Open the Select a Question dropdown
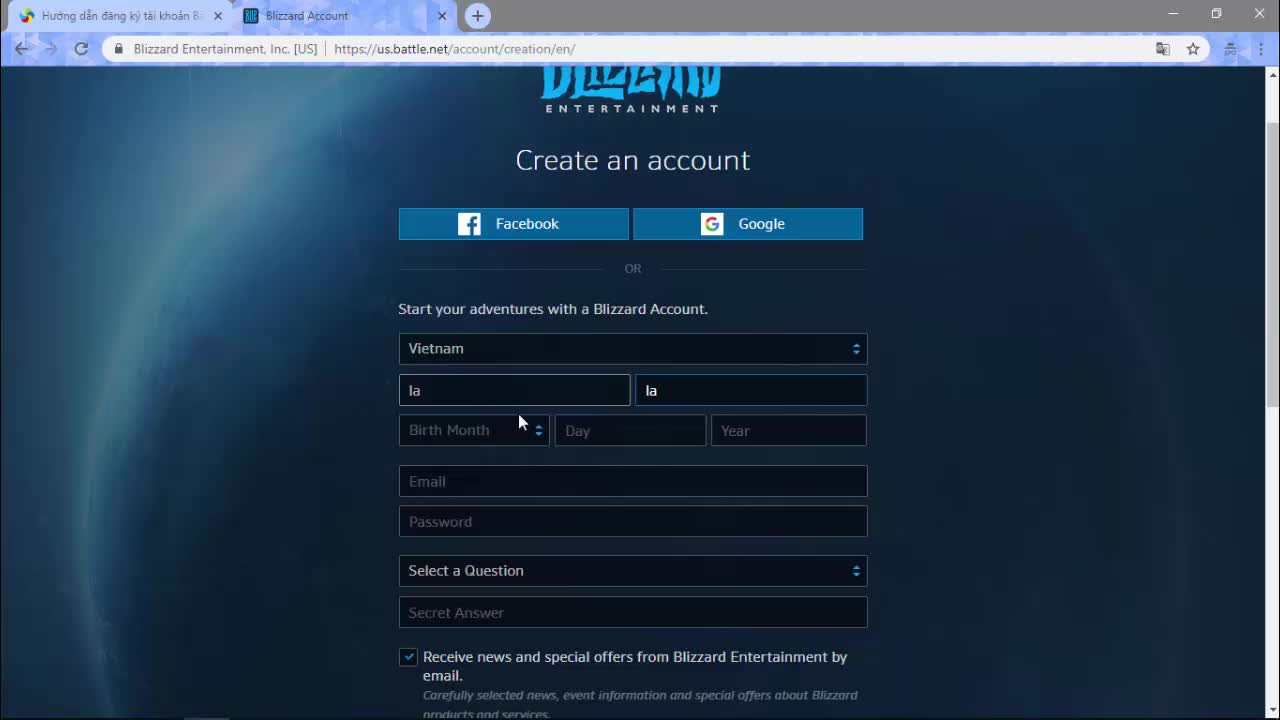 click(x=633, y=571)
